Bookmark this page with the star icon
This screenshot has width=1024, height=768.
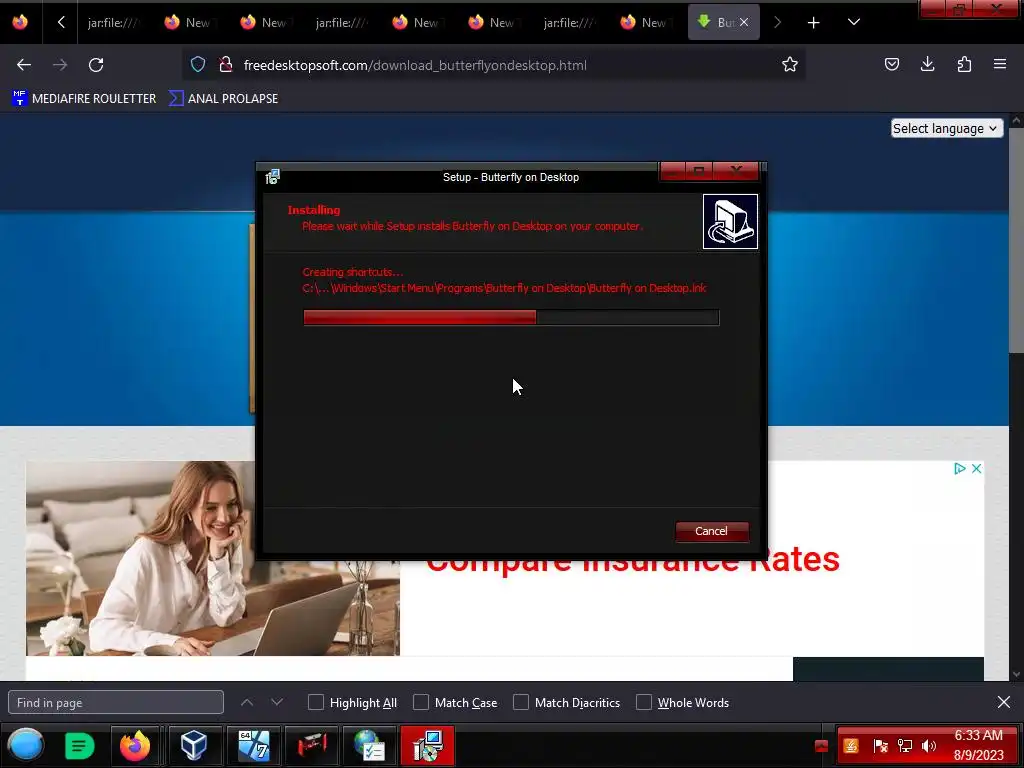click(x=790, y=65)
